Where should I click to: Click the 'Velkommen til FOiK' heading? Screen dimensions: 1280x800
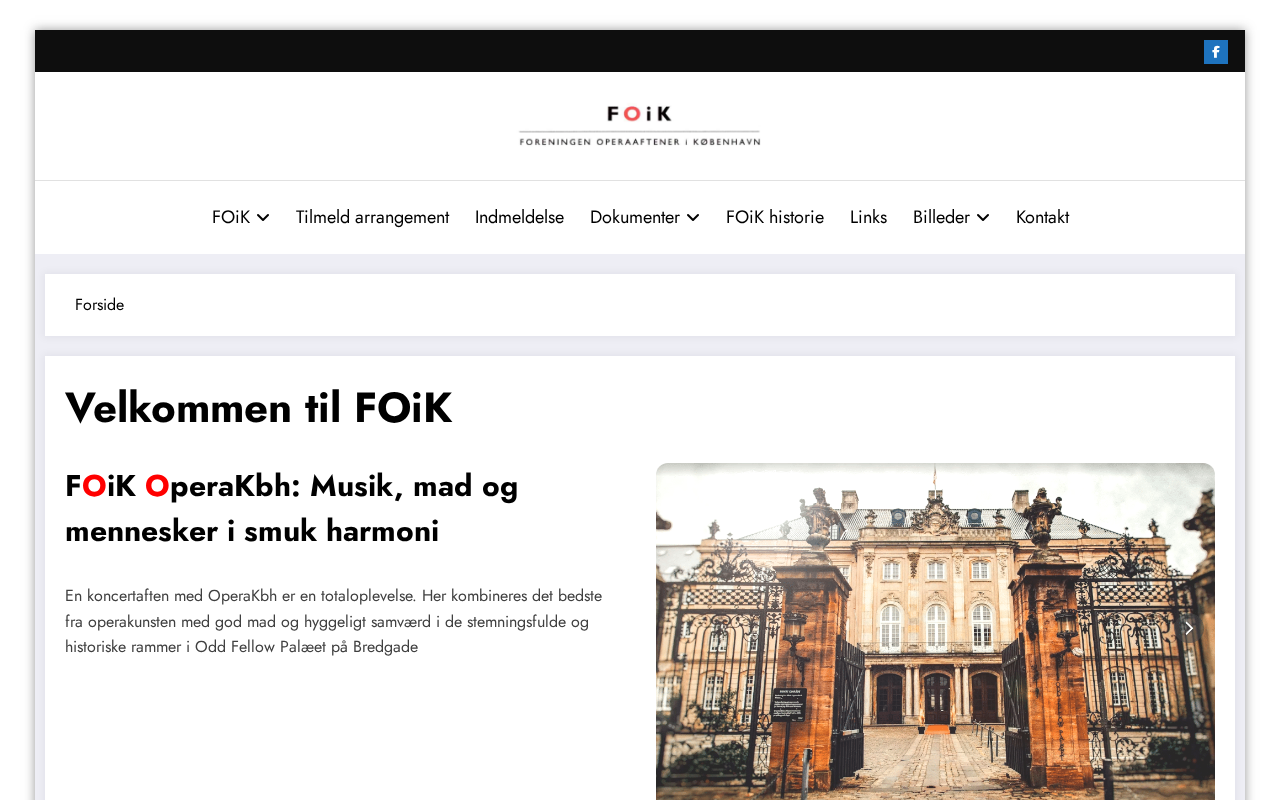pyautogui.click(x=259, y=408)
